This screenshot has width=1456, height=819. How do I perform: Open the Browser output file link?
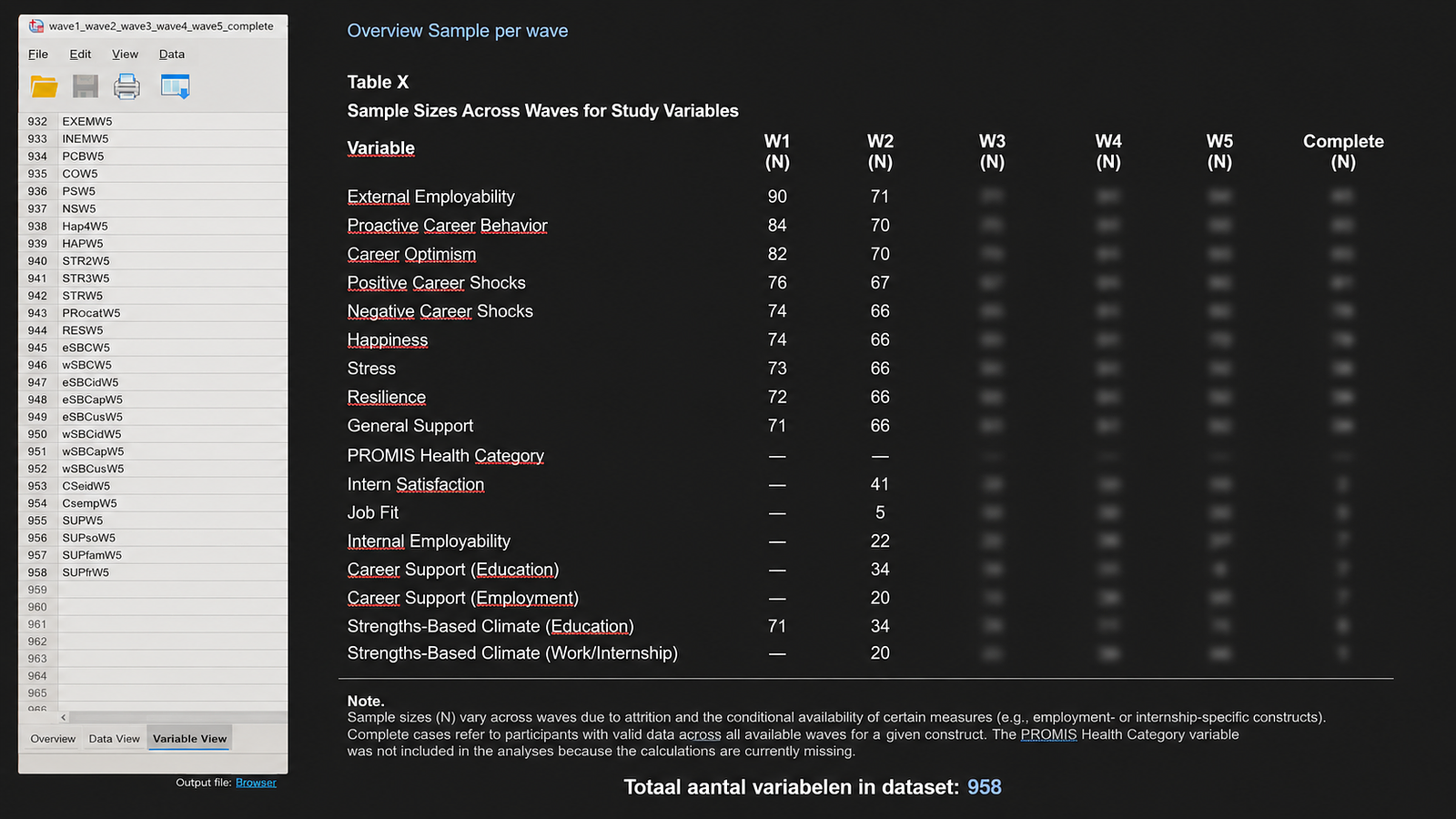(256, 783)
